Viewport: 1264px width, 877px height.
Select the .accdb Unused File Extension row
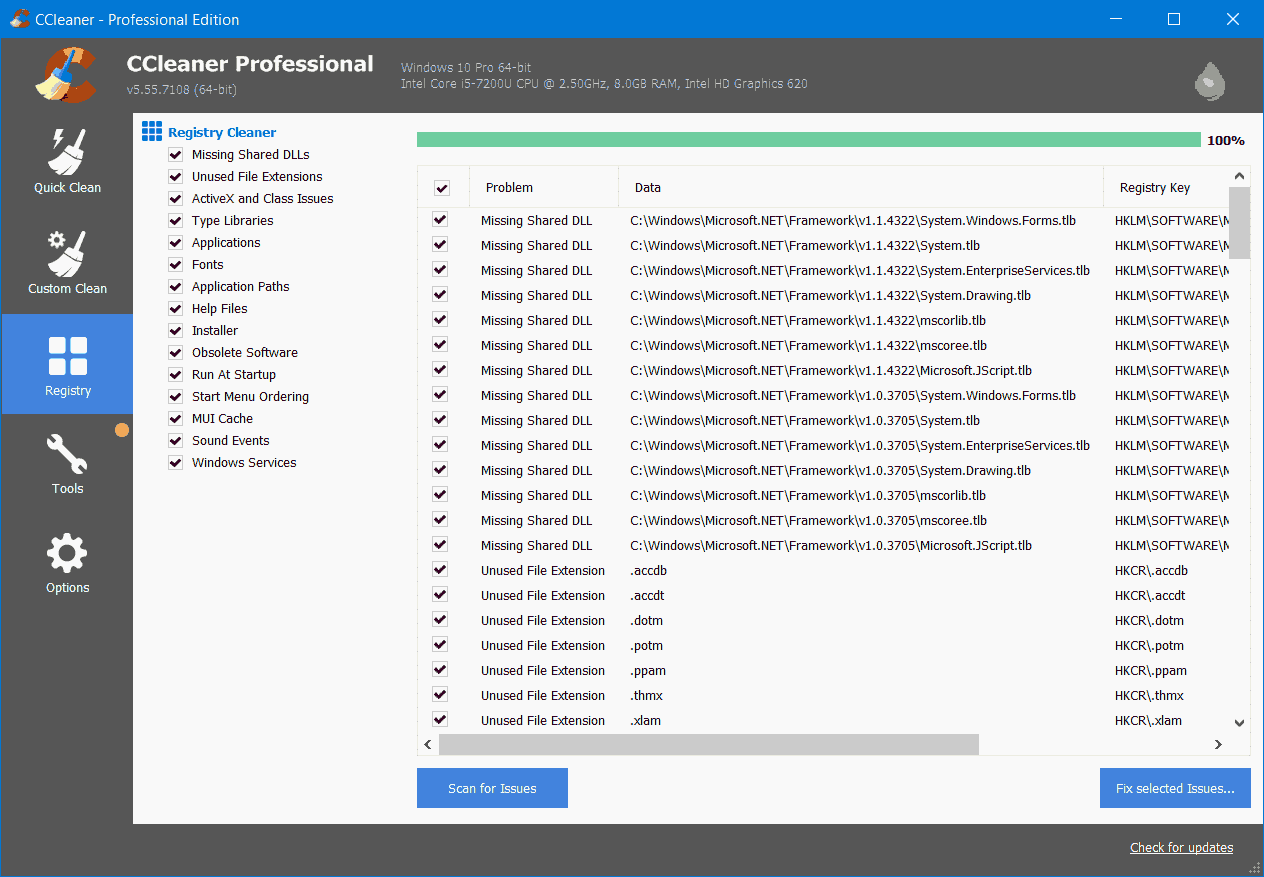(700, 570)
